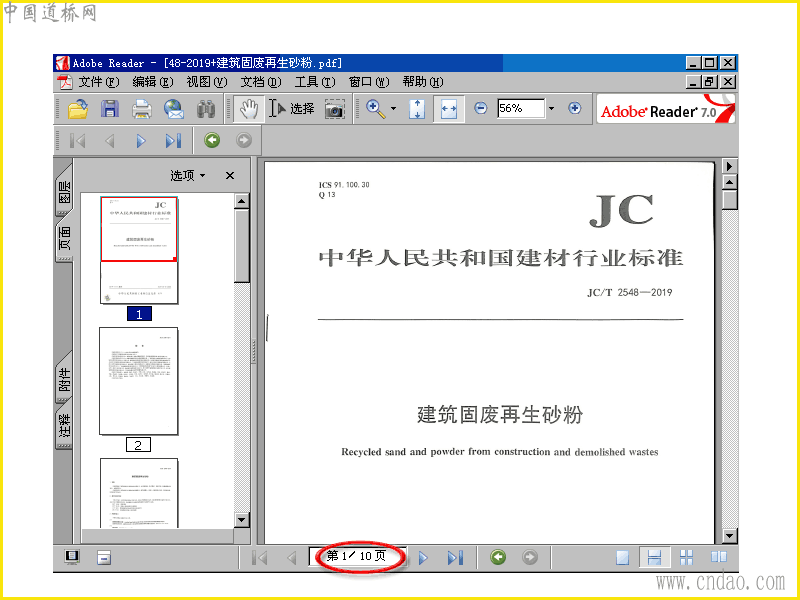Select page 2 thumbnail
Image resolution: width=800 pixels, height=600 pixels.
pyautogui.click(x=139, y=381)
